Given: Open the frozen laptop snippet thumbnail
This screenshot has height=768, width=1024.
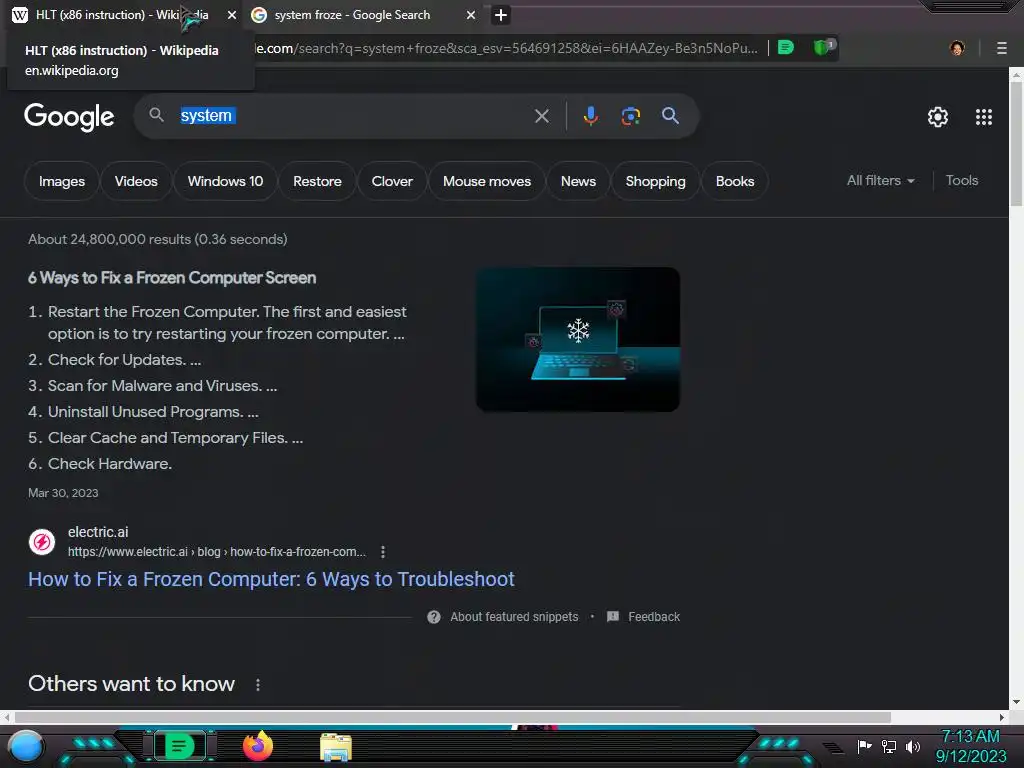Looking at the screenshot, I should click(578, 340).
